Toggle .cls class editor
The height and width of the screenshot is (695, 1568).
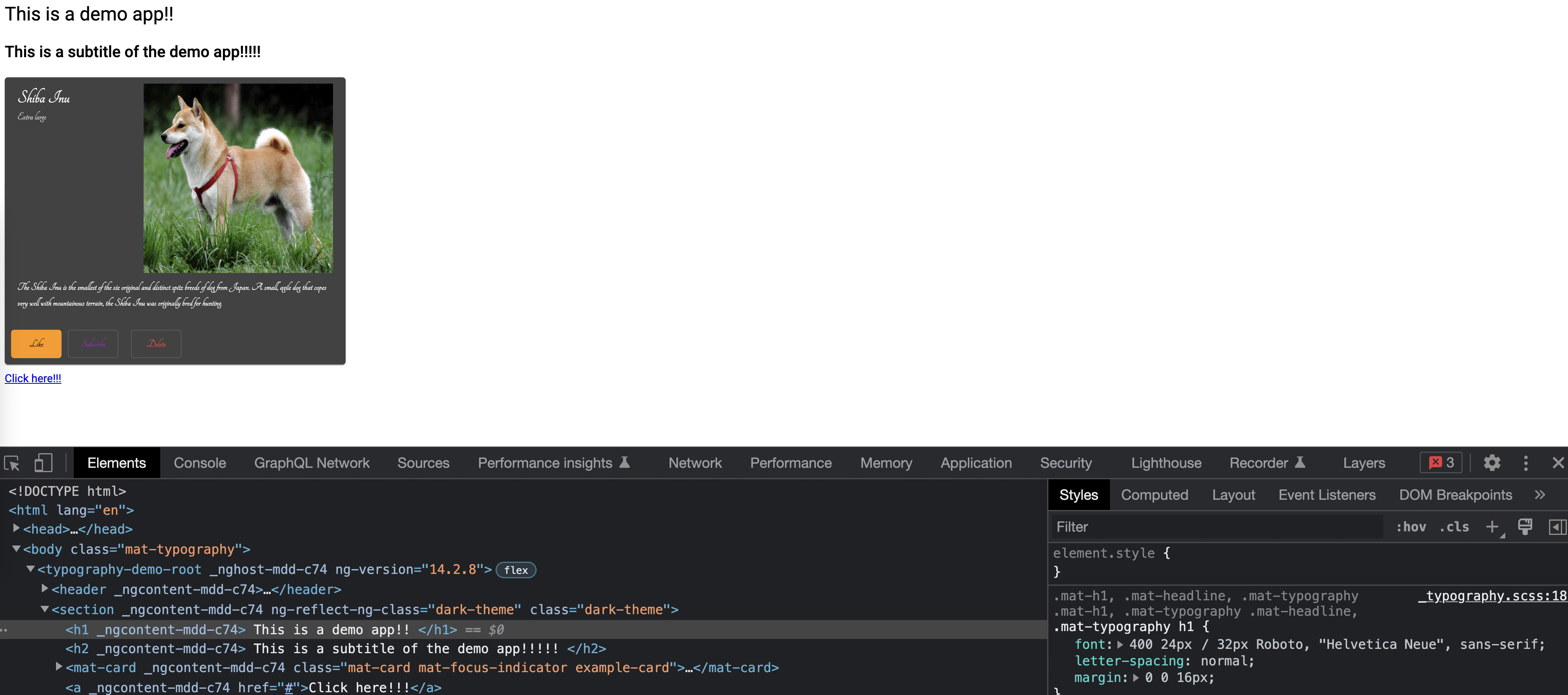(x=1454, y=527)
